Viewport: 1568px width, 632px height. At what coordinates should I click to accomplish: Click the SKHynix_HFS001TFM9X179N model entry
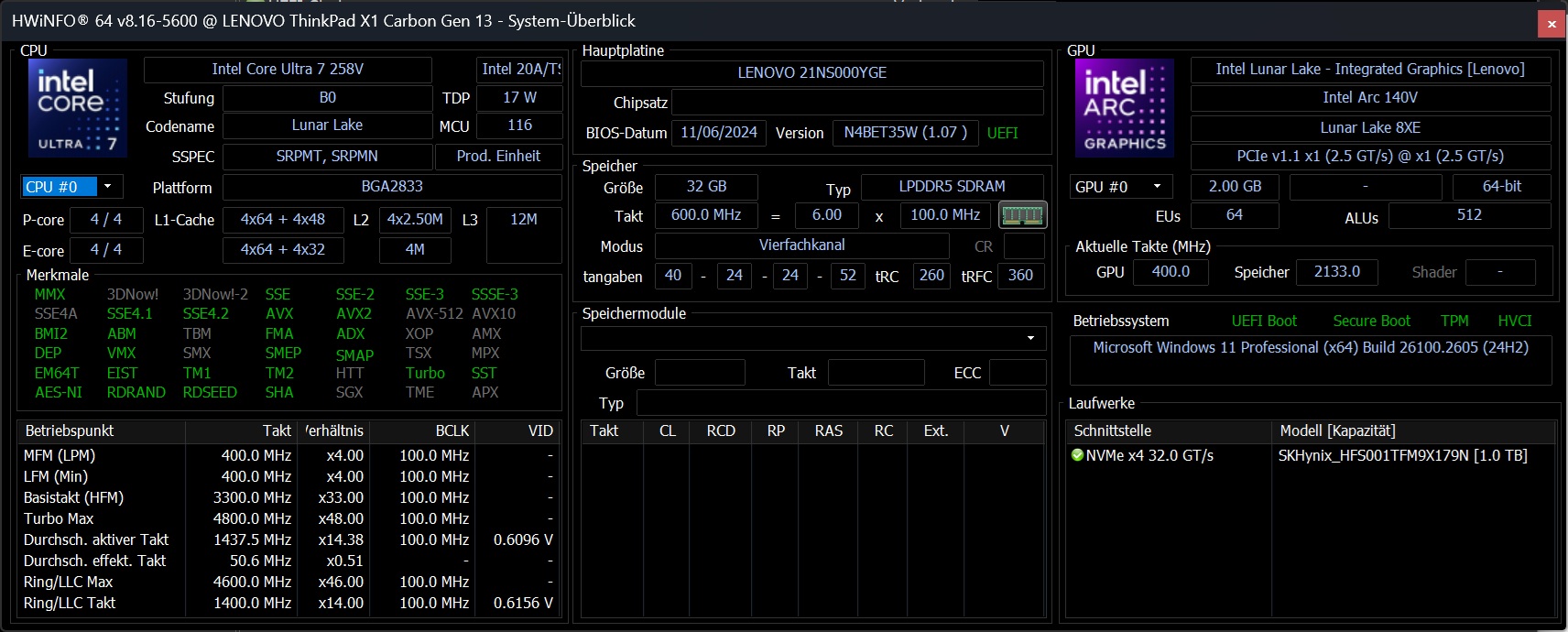click(x=1402, y=455)
